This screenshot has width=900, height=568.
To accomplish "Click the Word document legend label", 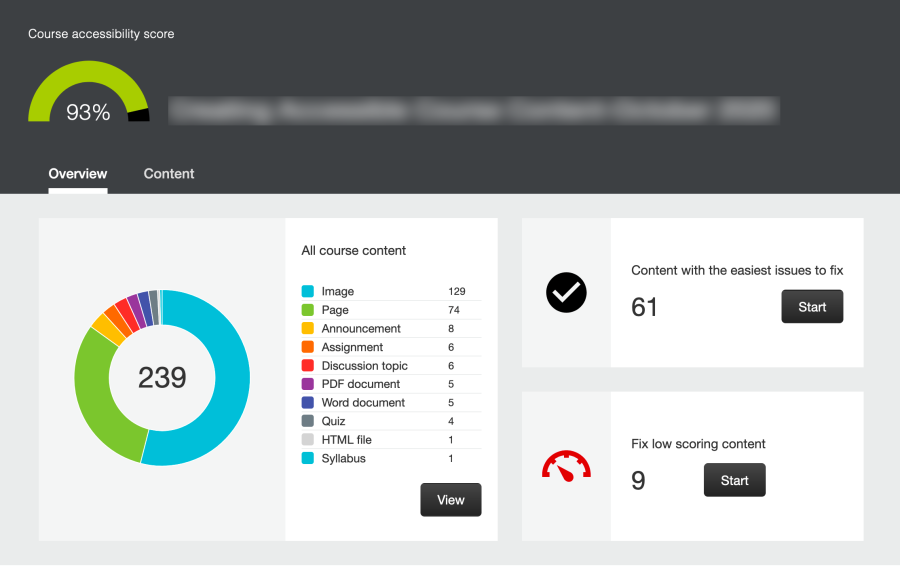I will 363,402.
